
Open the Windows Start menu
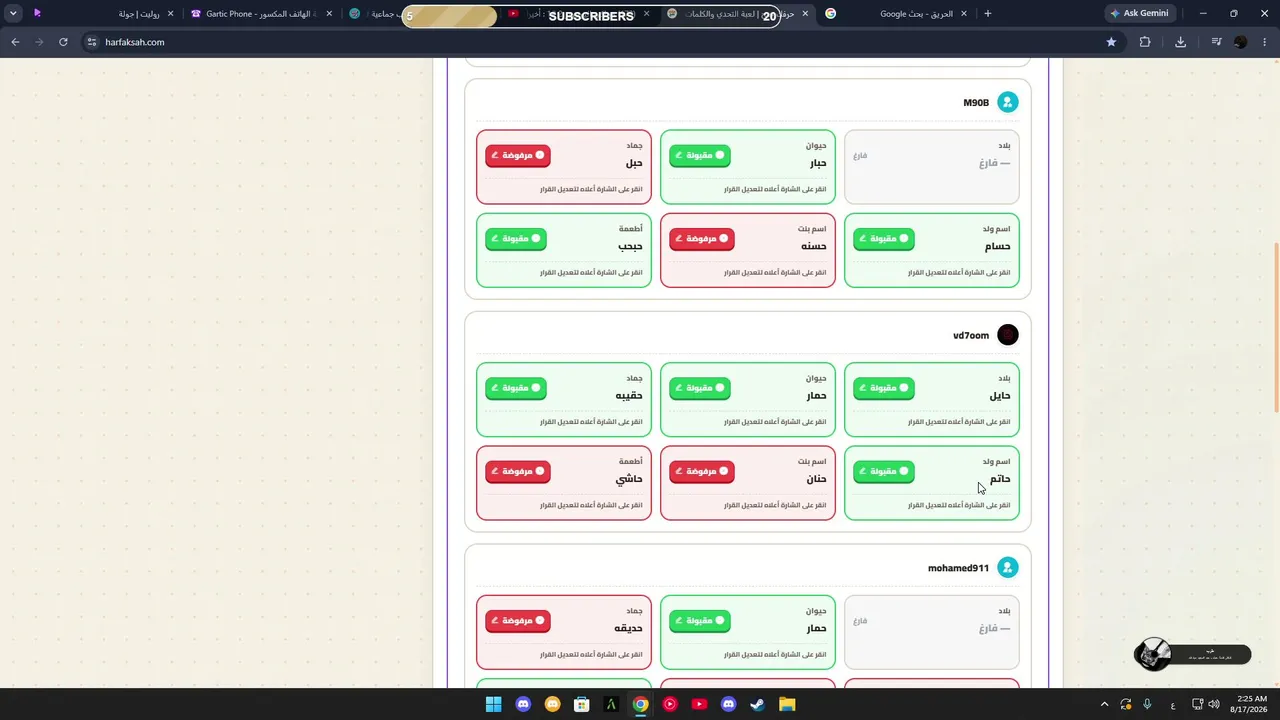(493, 704)
